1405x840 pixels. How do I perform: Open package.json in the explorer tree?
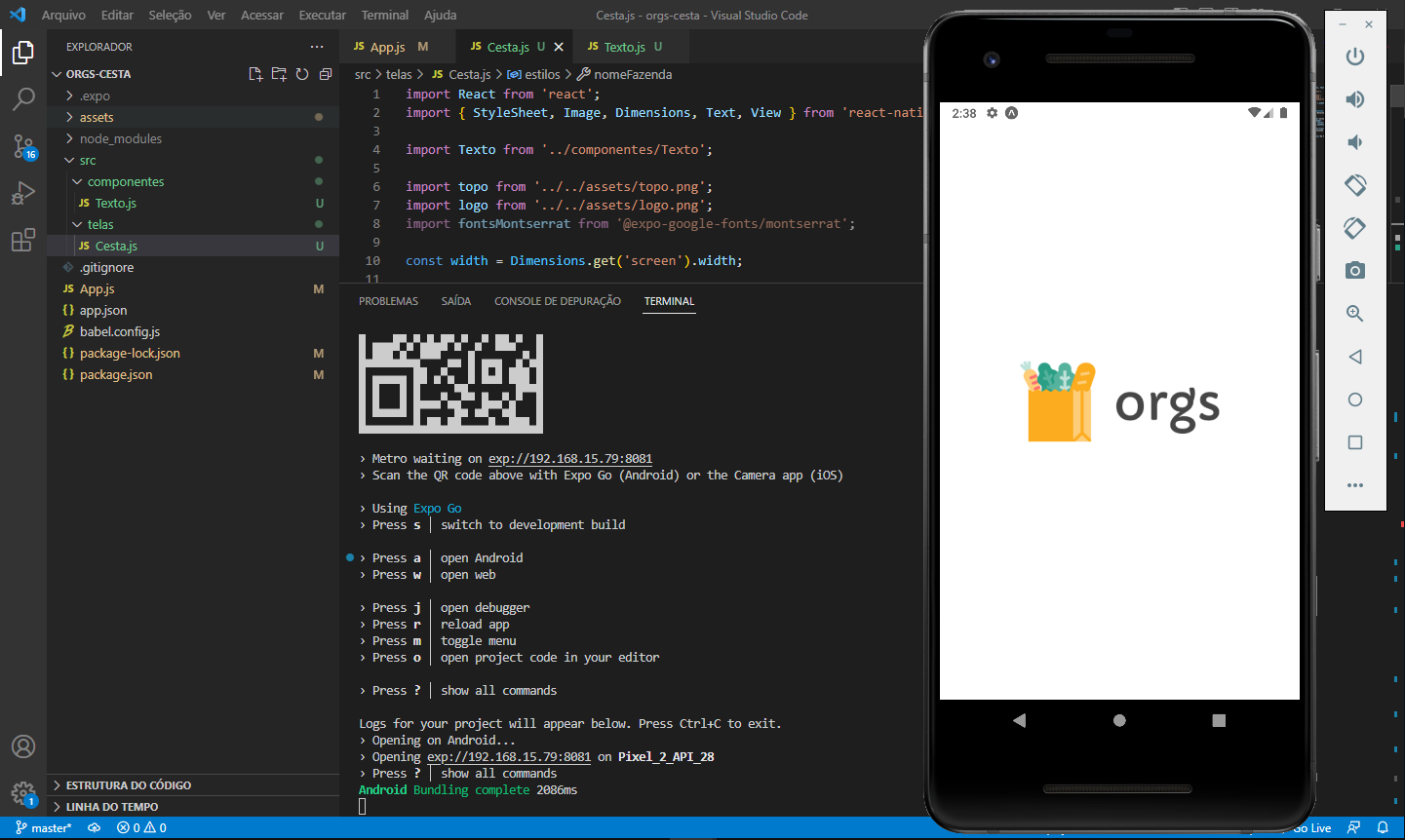pyautogui.click(x=193, y=374)
